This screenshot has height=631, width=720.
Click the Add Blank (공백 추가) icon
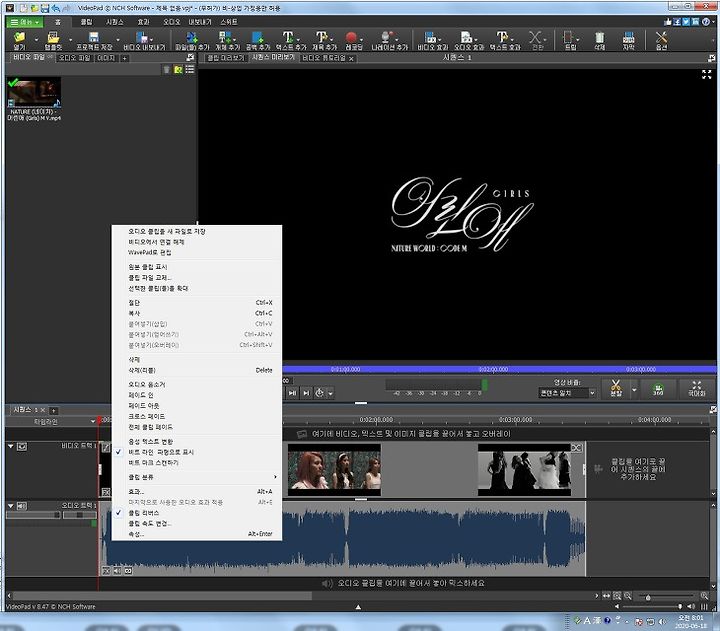click(x=258, y=37)
